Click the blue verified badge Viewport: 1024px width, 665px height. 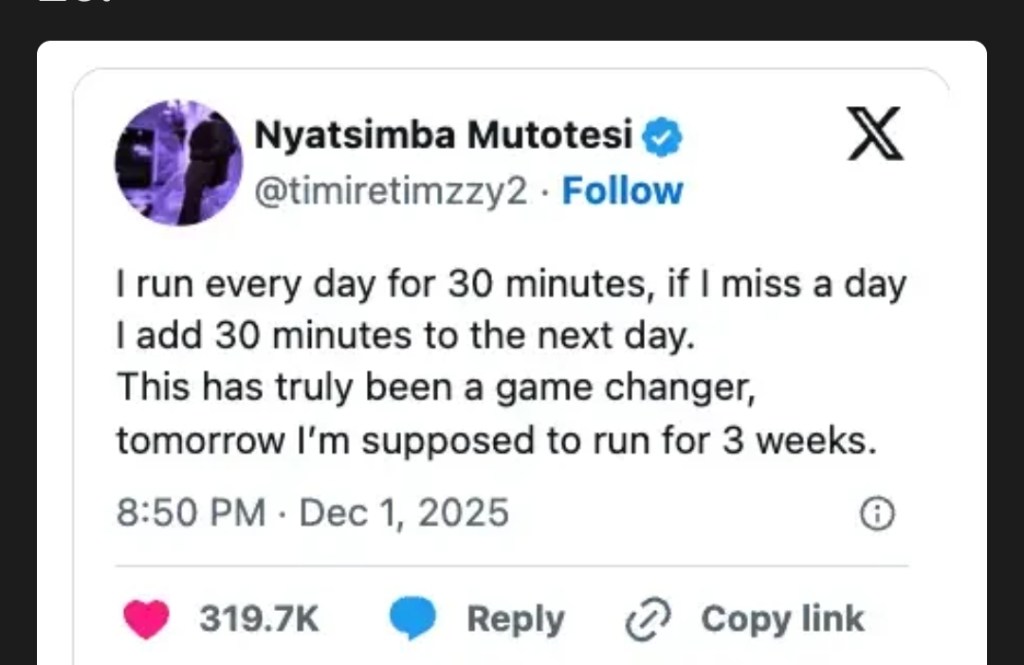661,137
